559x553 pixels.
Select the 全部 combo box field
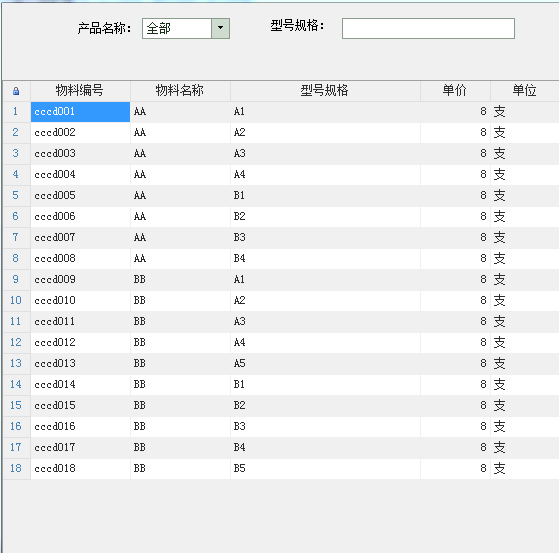tap(186, 28)
